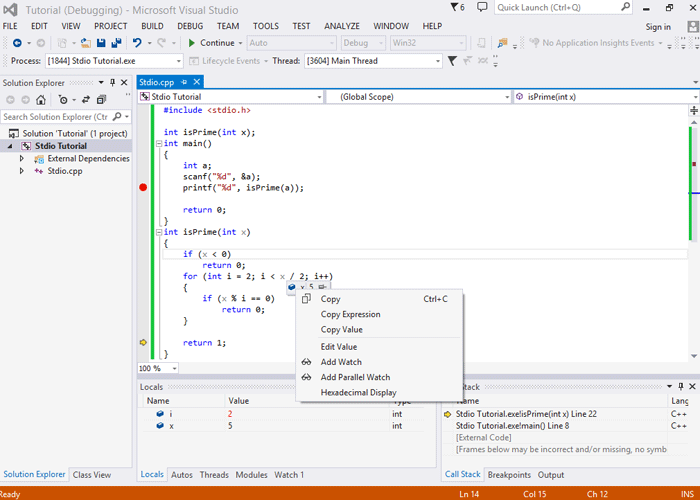
Task: Close the Solution Explorer panel
Action: click(x=124, y=83)
